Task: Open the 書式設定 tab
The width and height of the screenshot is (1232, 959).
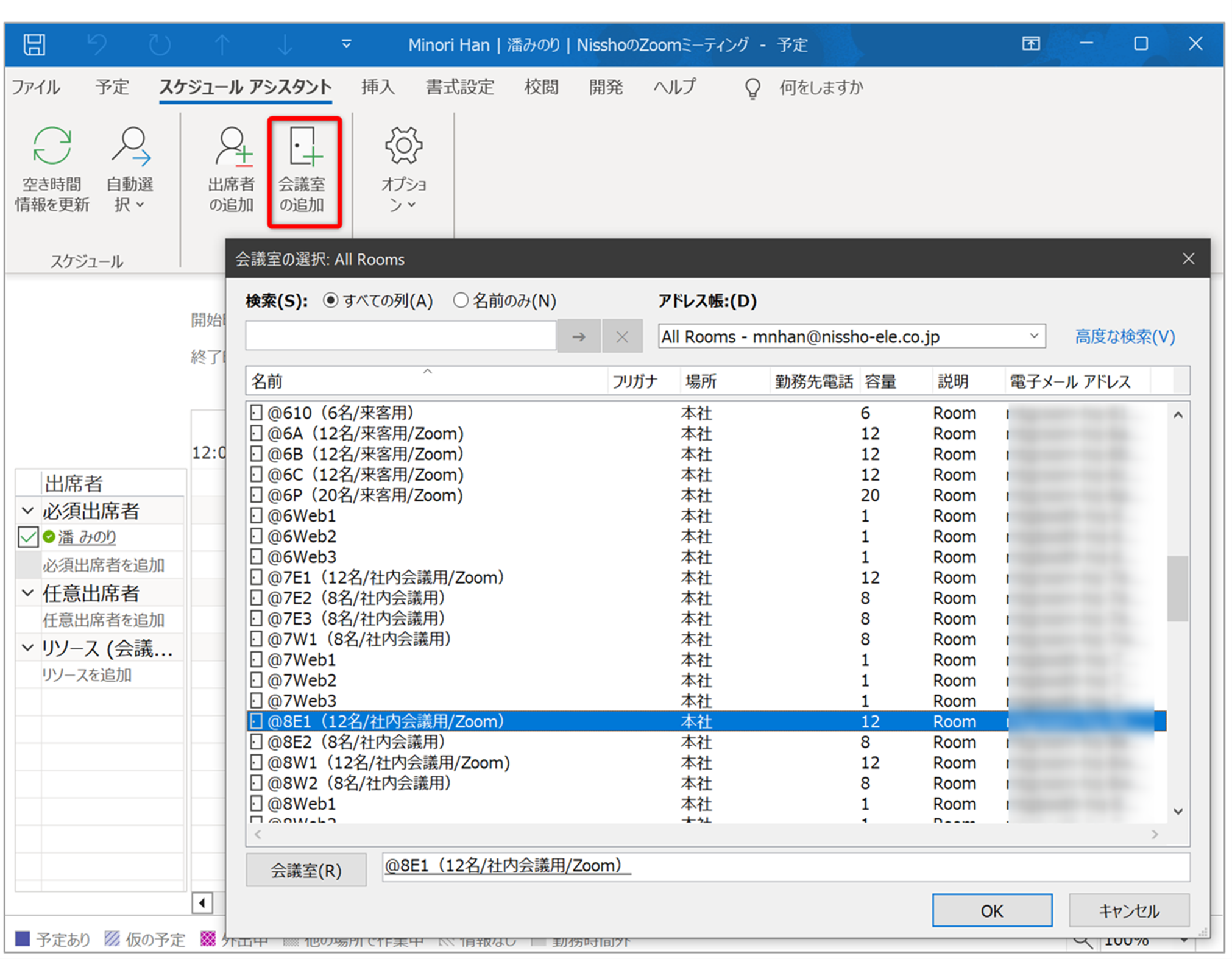Action: pos(459,87)
